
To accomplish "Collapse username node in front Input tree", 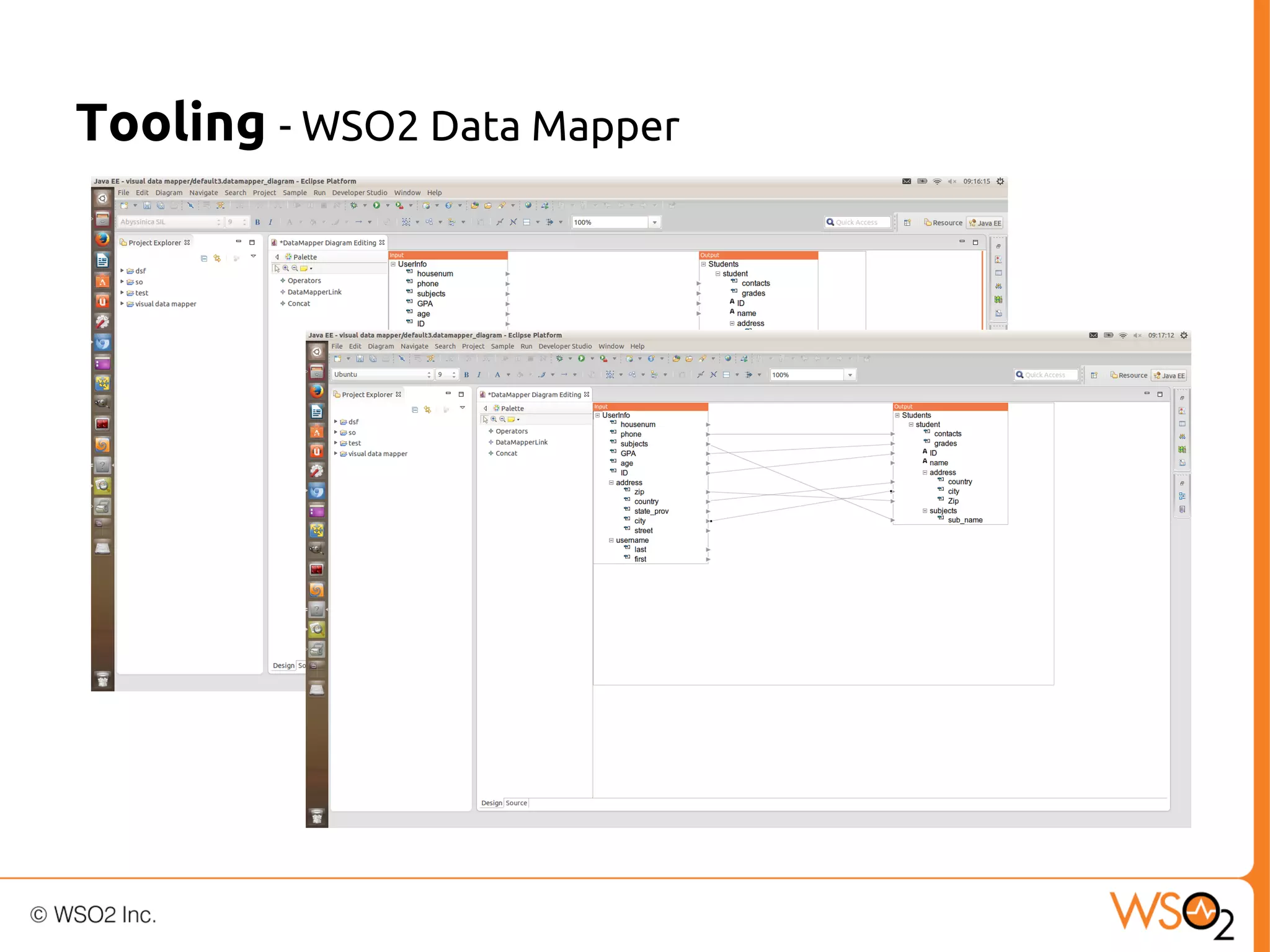I will pyautogui.click(x=611, y=540).
